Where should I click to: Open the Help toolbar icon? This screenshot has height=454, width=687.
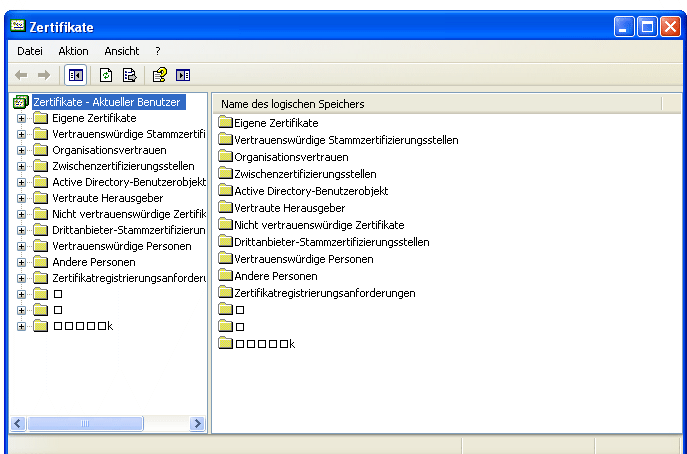(x=159, y=74)
